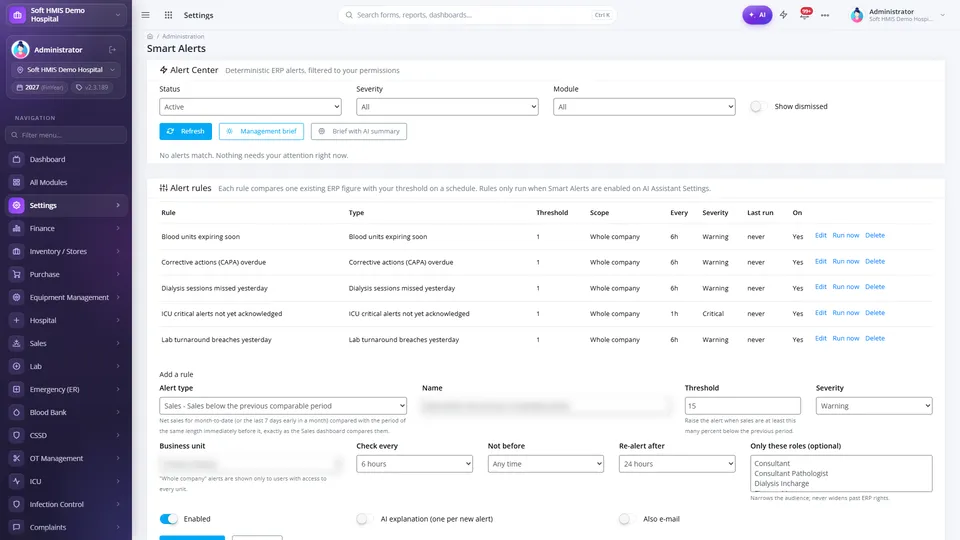Edit the Blood units expiring soon rule

(820, 236)
